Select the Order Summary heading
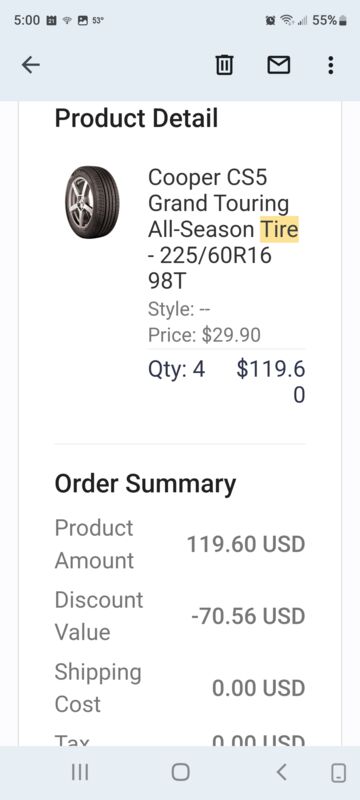This screenshot has height=800, width=360. click(145, 484)
